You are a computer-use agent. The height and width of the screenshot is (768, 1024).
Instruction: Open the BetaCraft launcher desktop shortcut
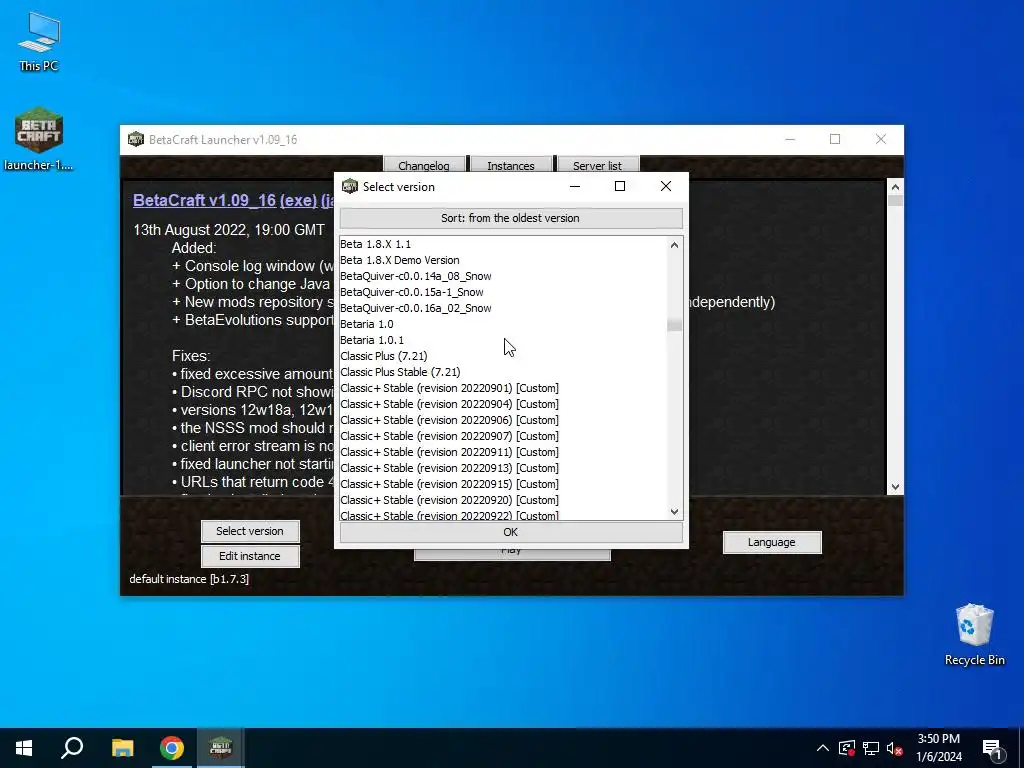pos(39,138)
